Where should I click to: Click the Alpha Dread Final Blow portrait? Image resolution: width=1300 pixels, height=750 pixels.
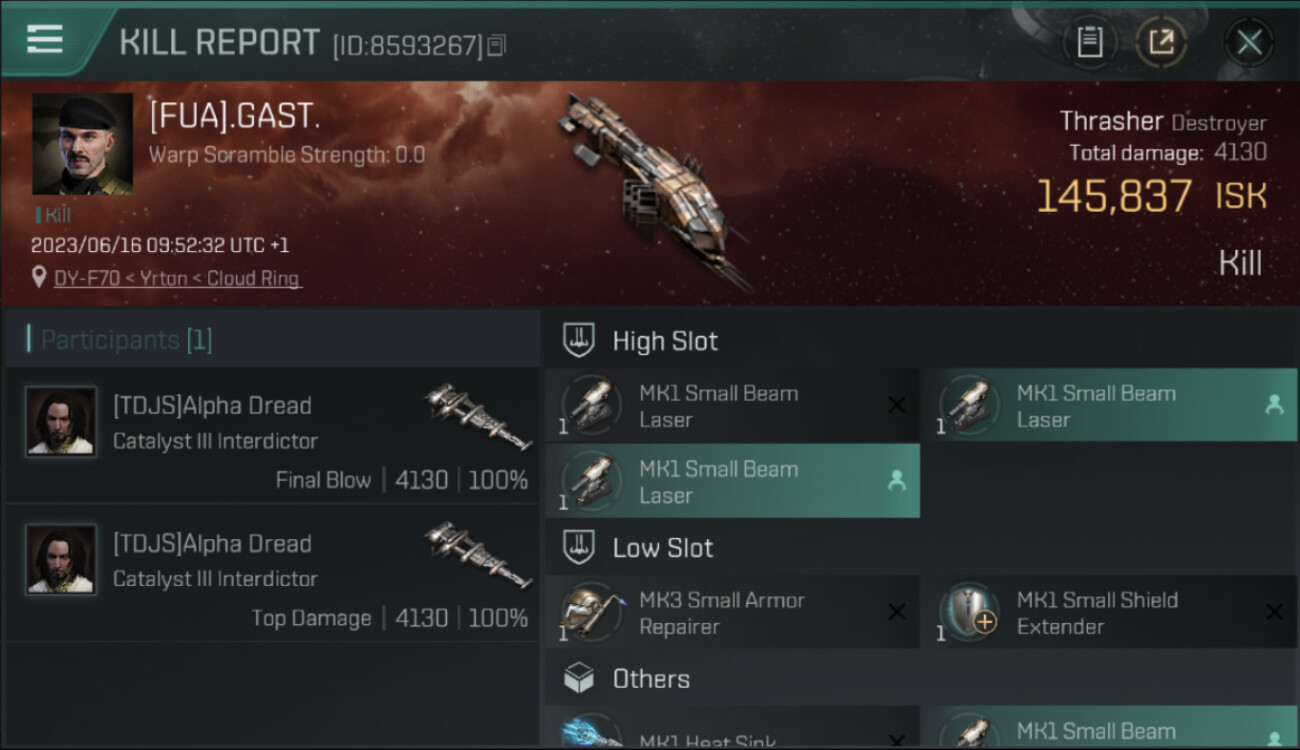61,422
